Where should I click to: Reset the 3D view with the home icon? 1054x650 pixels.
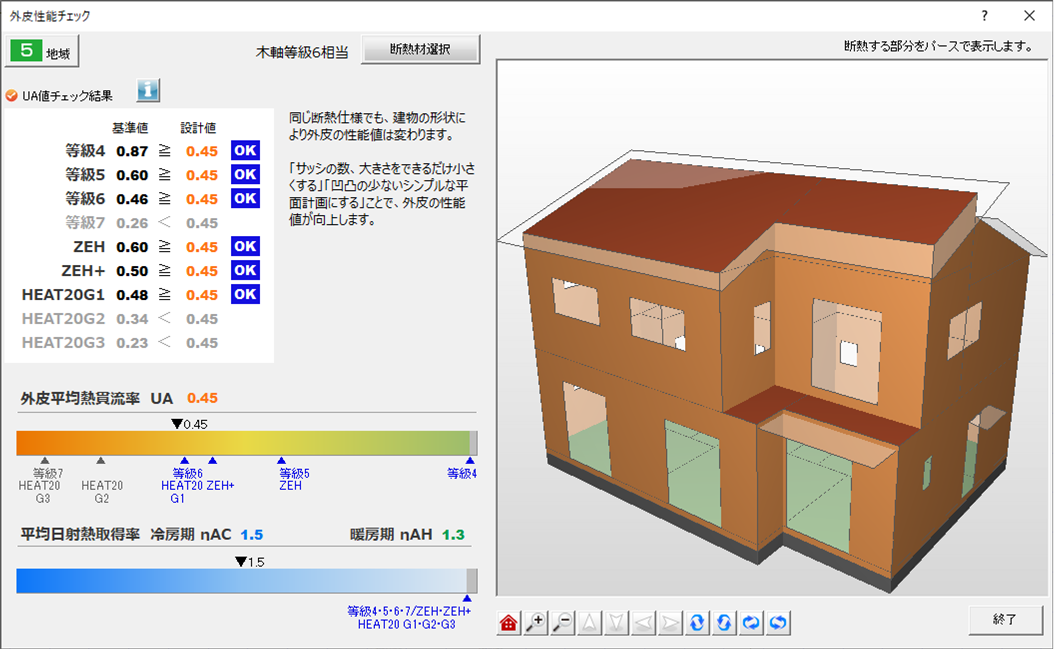pyautogui.click(x=509, y=622)
